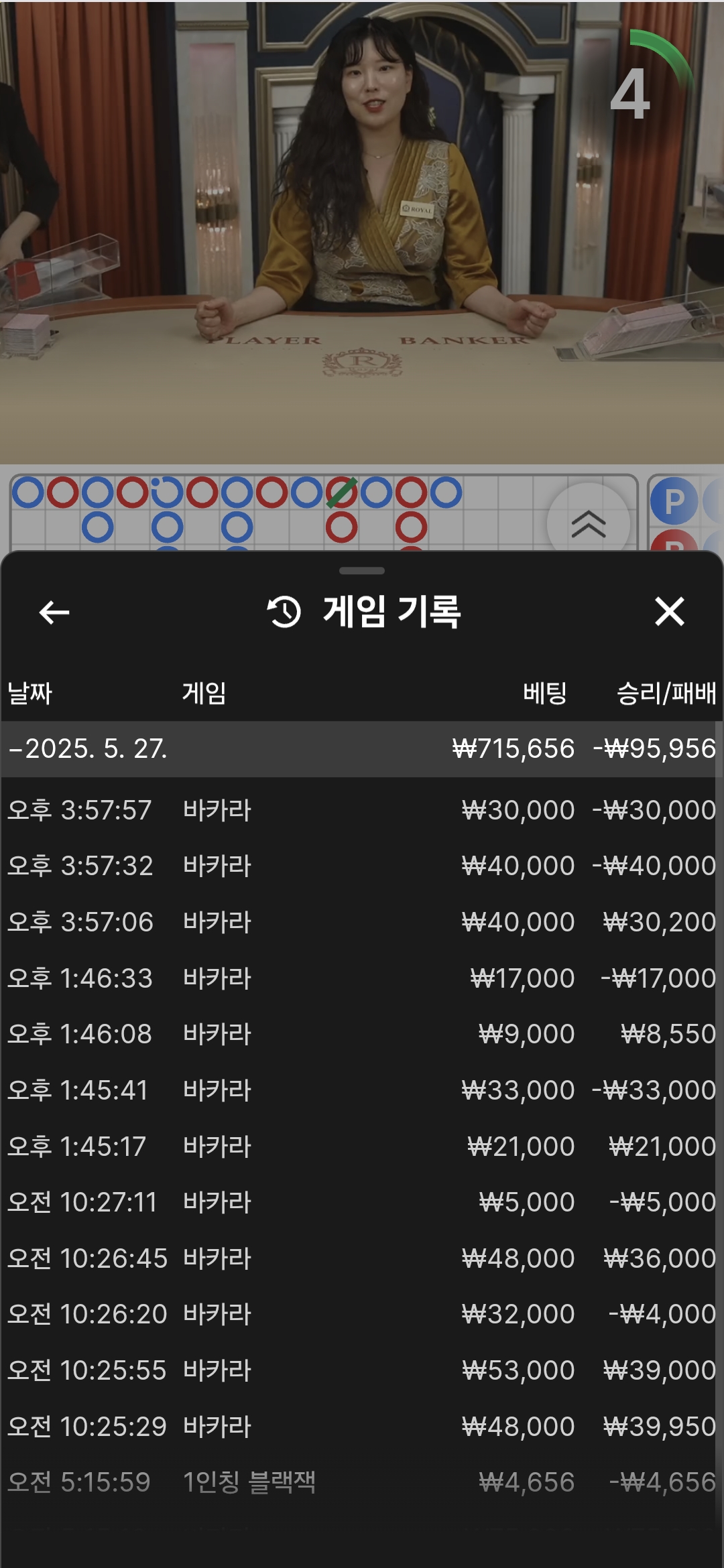Tap the ₩39,950 win amount
Screen dimensions: 724x1568
pyautogui.click(x=660, y=1427)
